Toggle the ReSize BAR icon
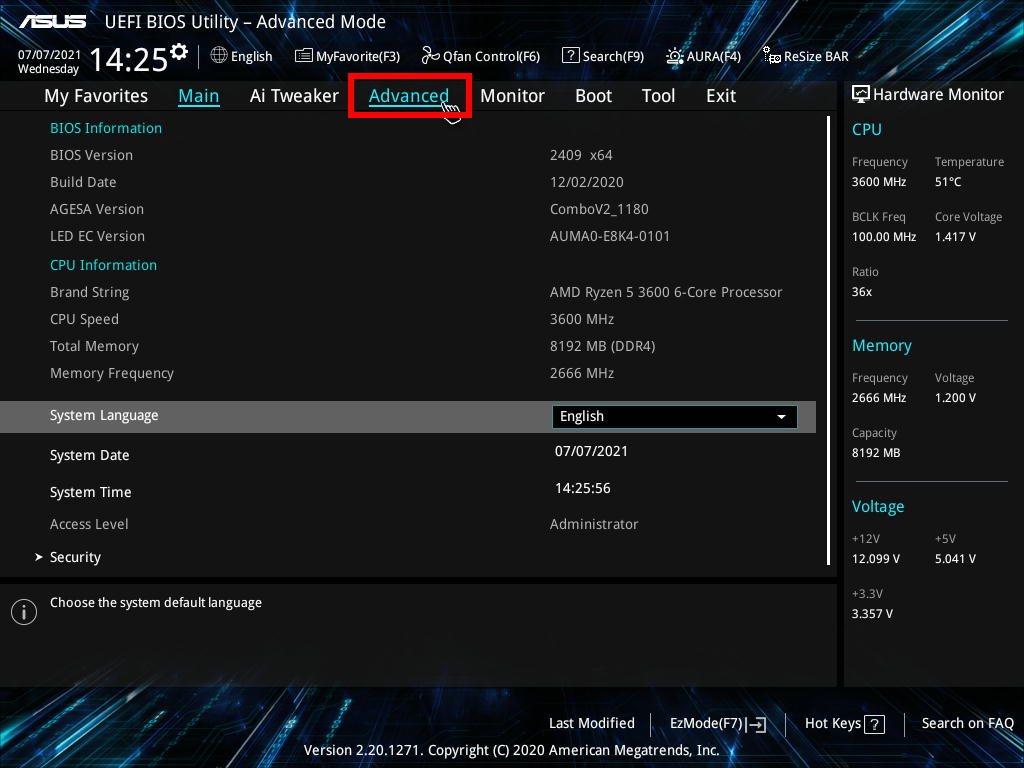1024x768 pixels. pyautogui.click(x=771, y=56)
